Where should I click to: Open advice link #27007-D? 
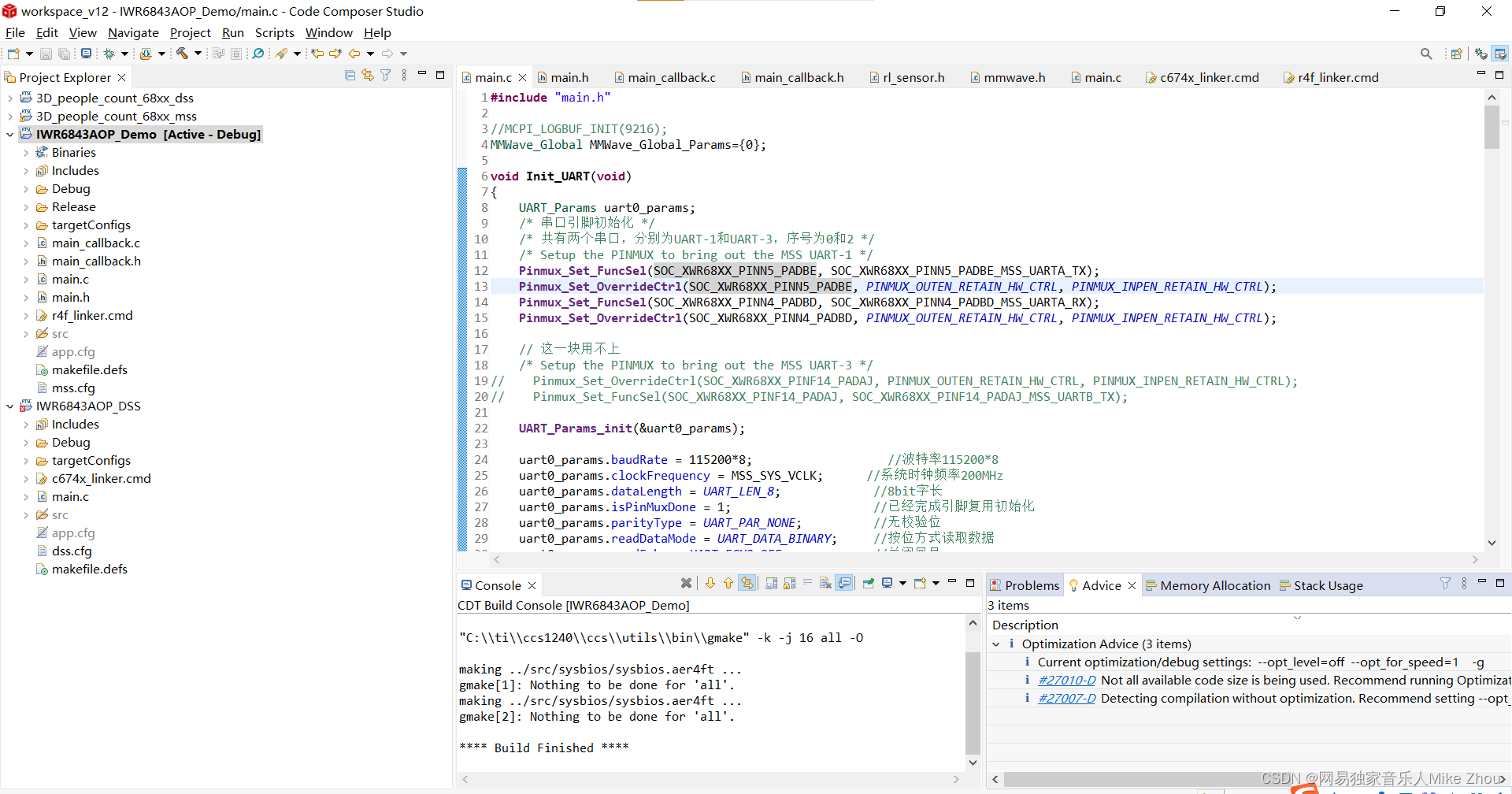click(x=1066, y=698)
